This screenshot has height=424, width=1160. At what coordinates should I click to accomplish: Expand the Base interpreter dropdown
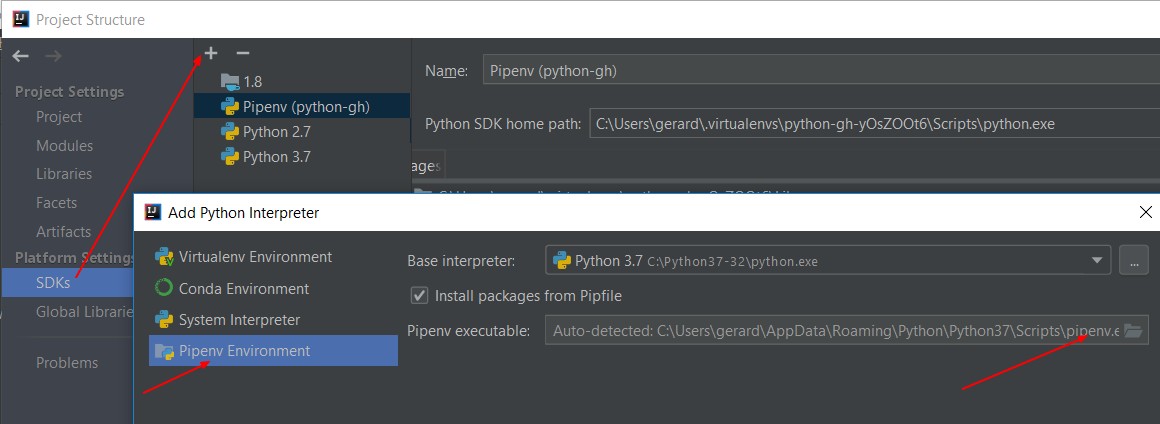click(1098, 261)
